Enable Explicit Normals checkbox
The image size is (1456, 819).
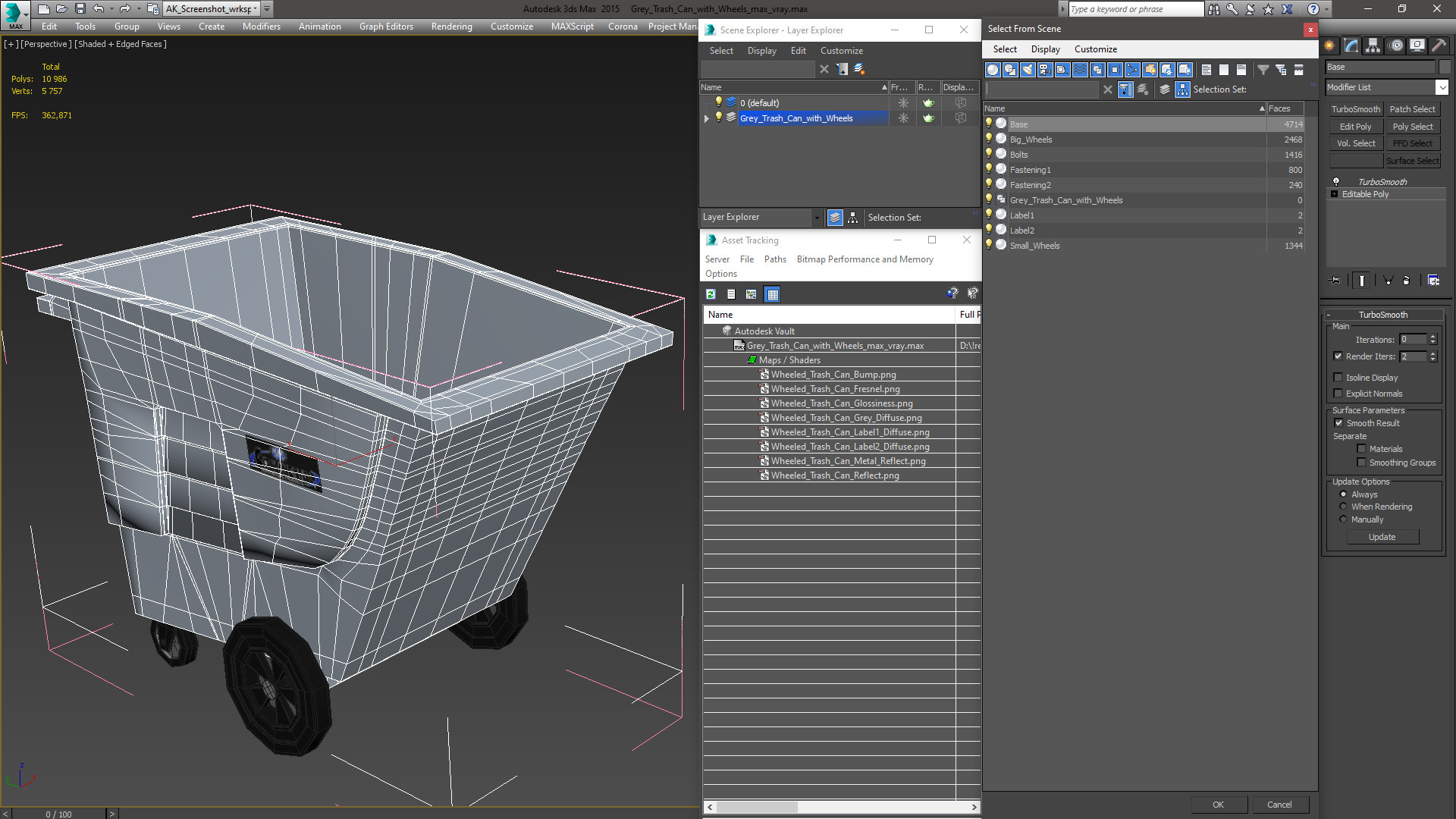click(x=1338, y=394)
